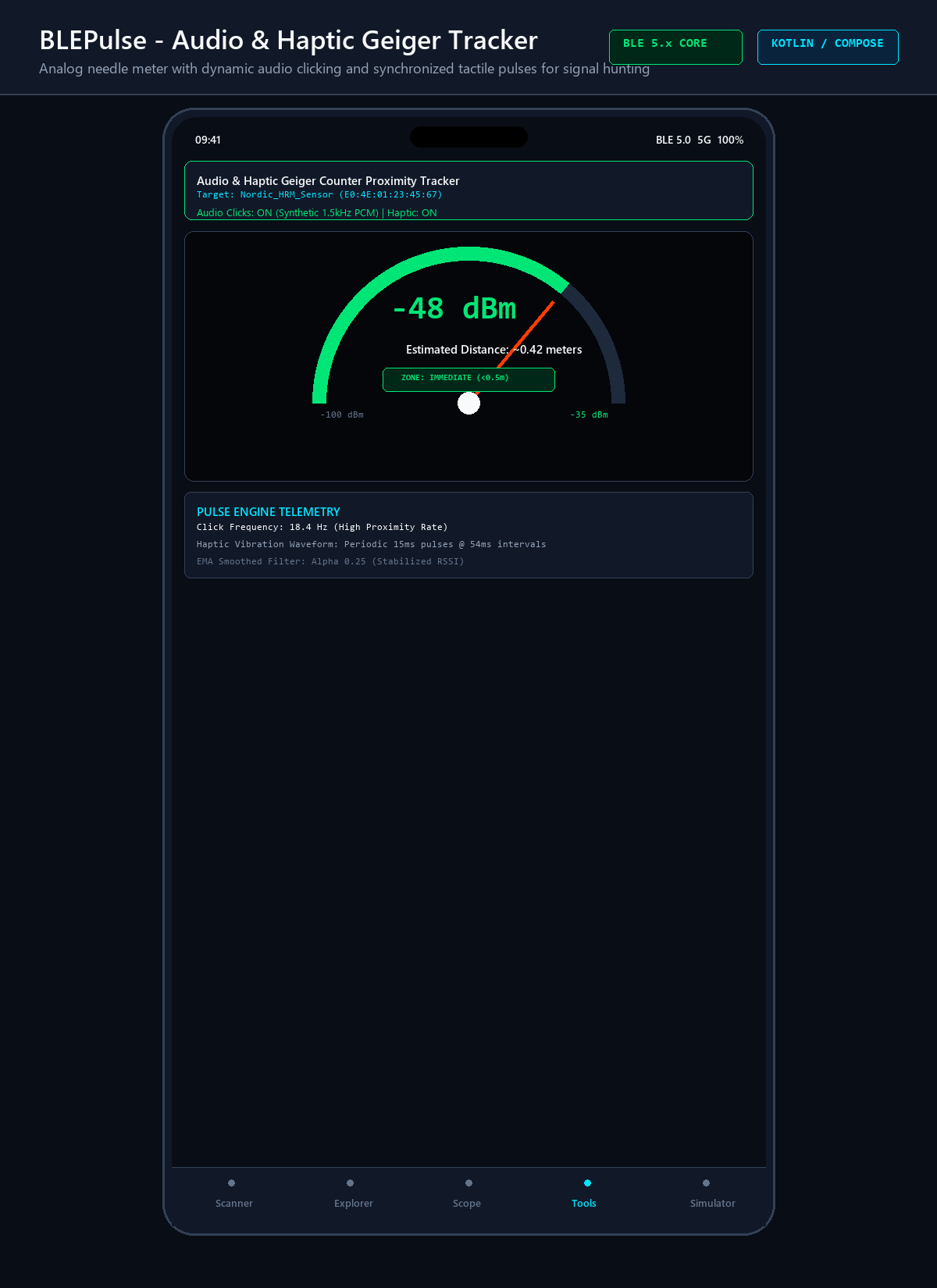Click the -48 dBm reading
This screenshot has width=937, height=1288.
coord(454,308)
